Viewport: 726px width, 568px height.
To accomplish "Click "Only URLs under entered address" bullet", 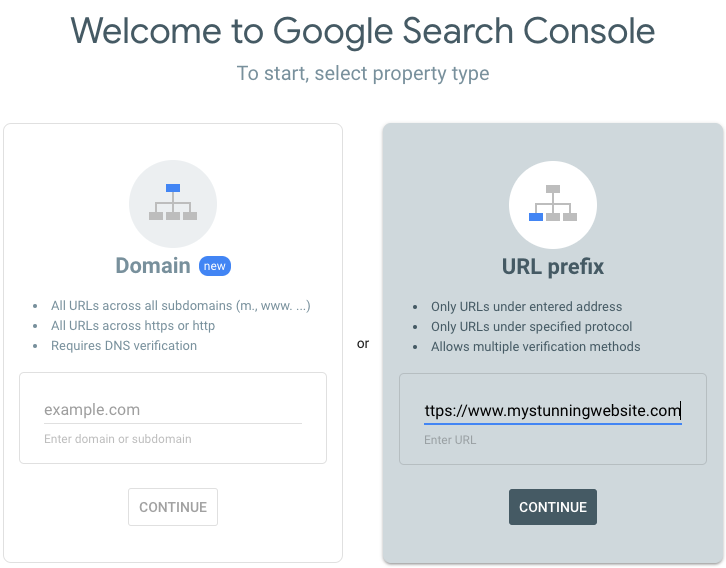I will [526, 307].
